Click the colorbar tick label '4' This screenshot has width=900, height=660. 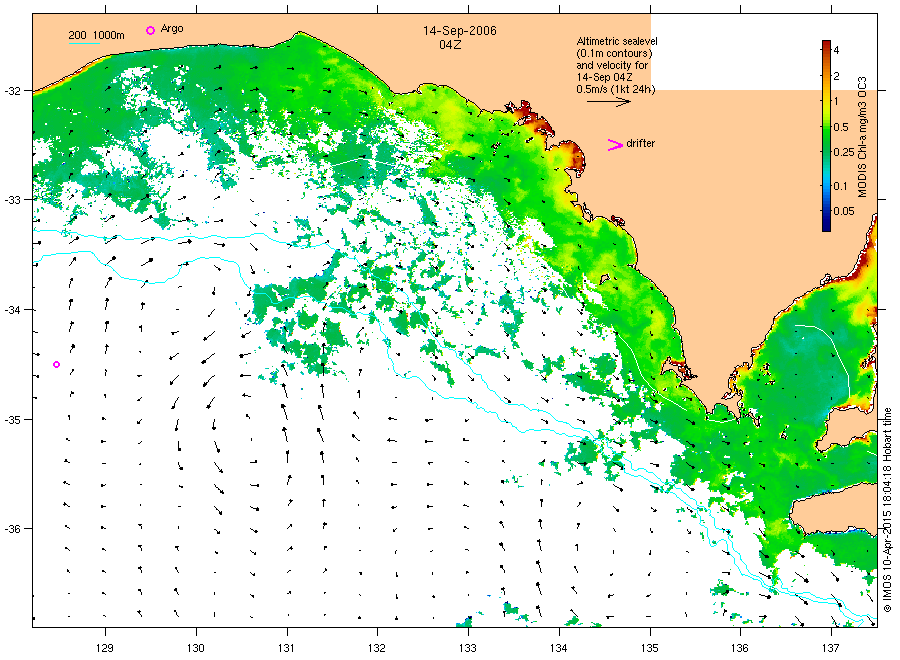tap(836, 51)
